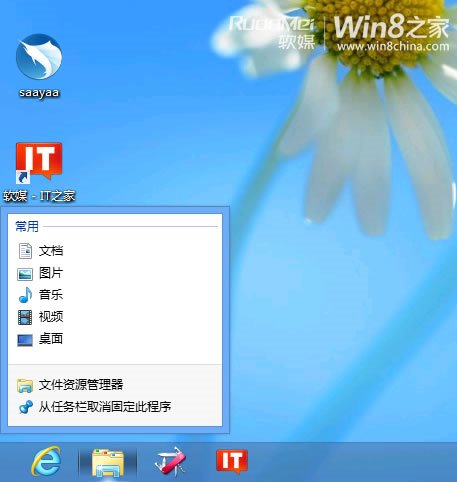
Task: Click the File Explorer taskbar icon
Action: [x=108, y=463]
